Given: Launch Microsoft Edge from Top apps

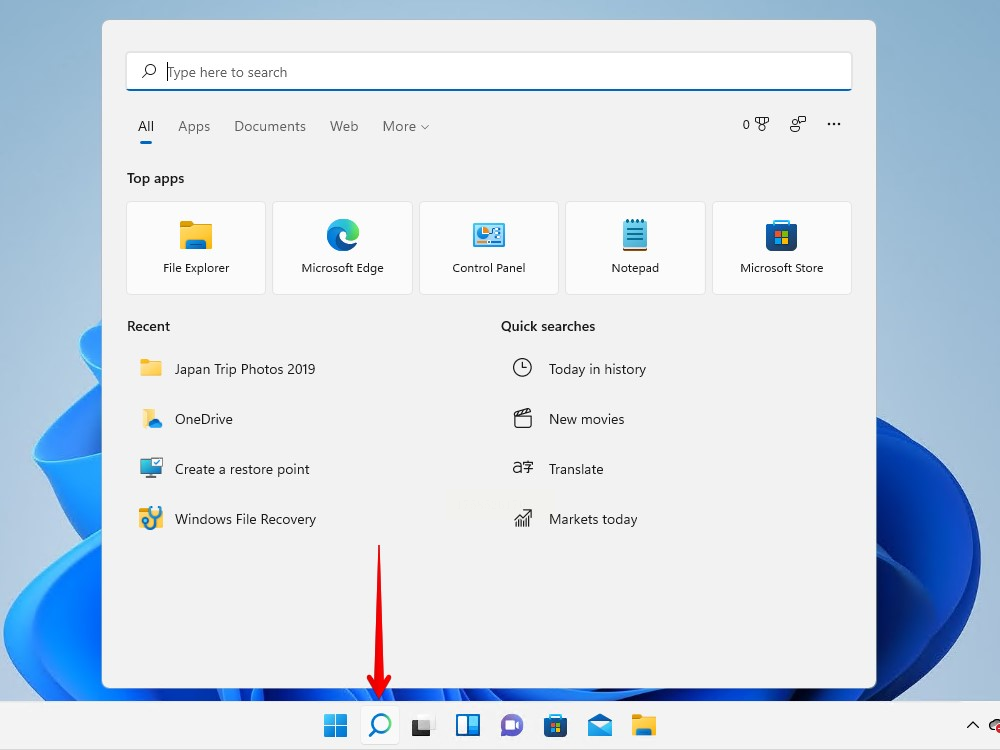Looking at the screenshot, I should (x=342, y=248).
